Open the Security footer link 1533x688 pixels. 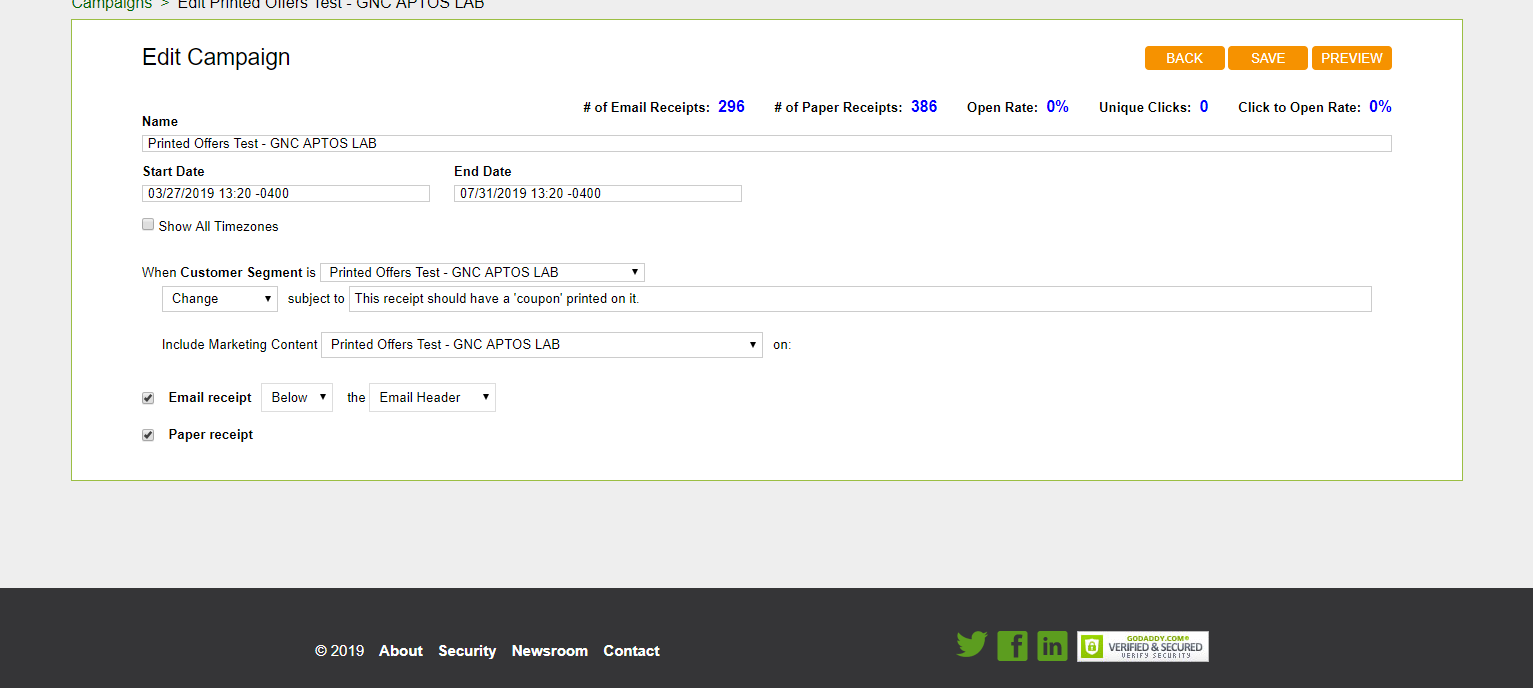(x=467, y=651)
